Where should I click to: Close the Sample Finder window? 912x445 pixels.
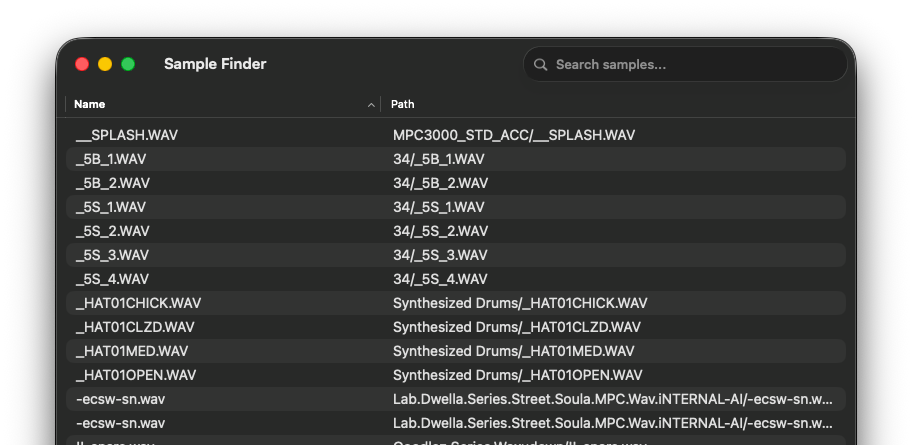click(82, 64)
